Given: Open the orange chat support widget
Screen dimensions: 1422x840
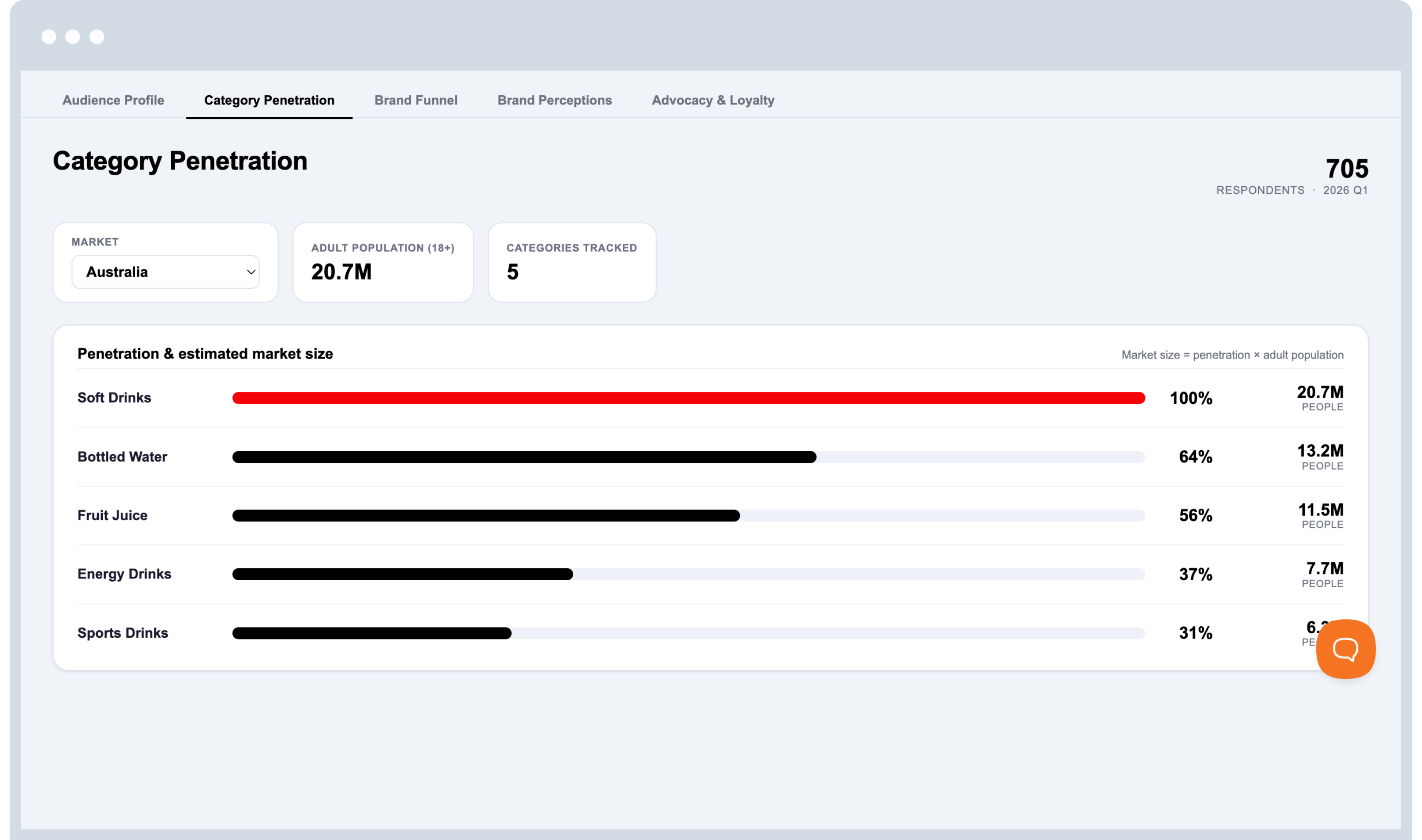Looking at the screenshot, I should [1345, 649].
